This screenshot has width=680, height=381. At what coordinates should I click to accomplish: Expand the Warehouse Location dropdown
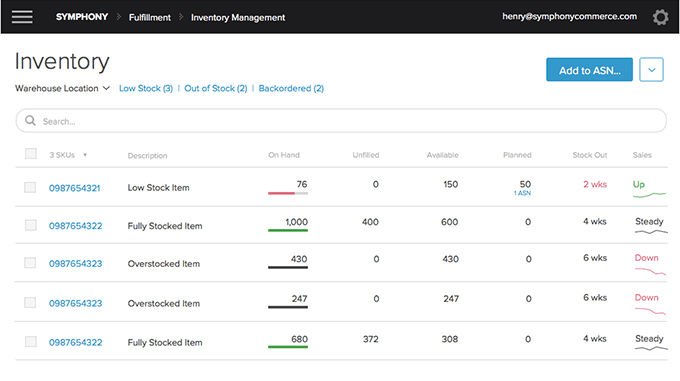(x=62, y=88)
